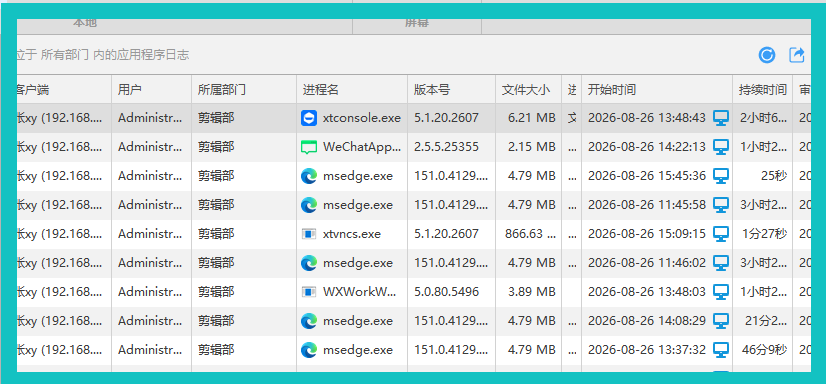This screenshot has height=384, width=826.
Task: Click start time 2026-08-26 13:48:43
Action: pos(646,118)
